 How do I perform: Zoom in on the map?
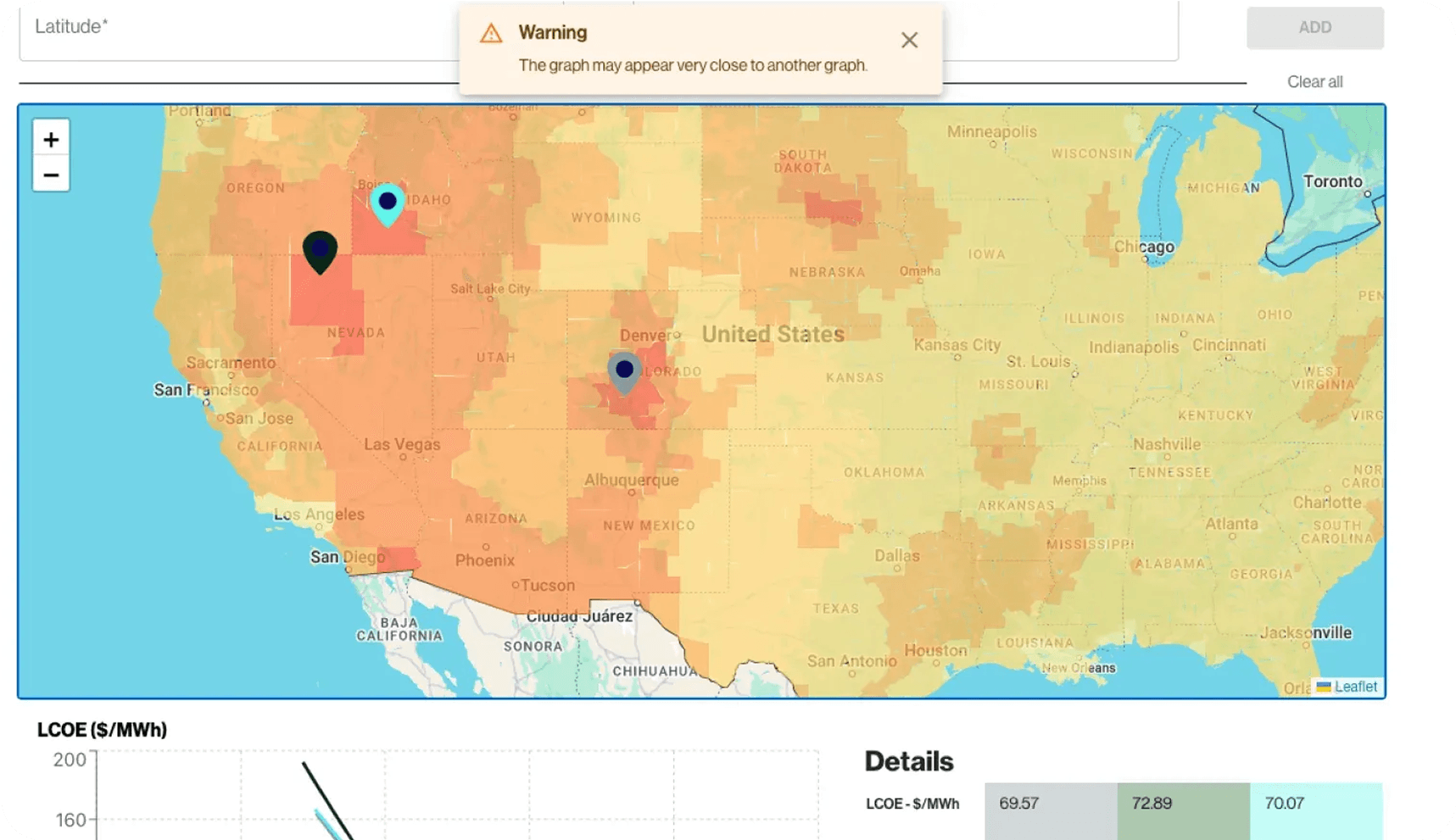click(x=51, y=140)
